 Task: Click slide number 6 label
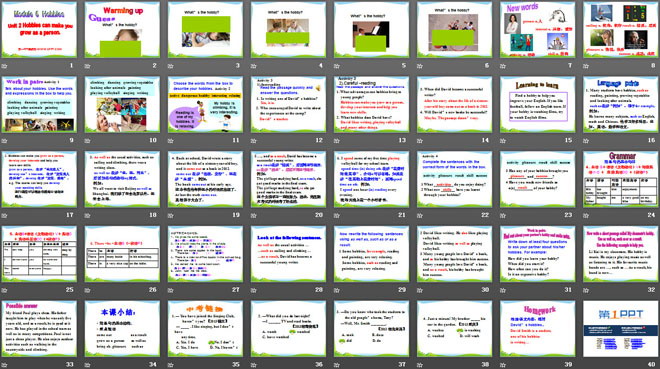click(x=487, y=66)
